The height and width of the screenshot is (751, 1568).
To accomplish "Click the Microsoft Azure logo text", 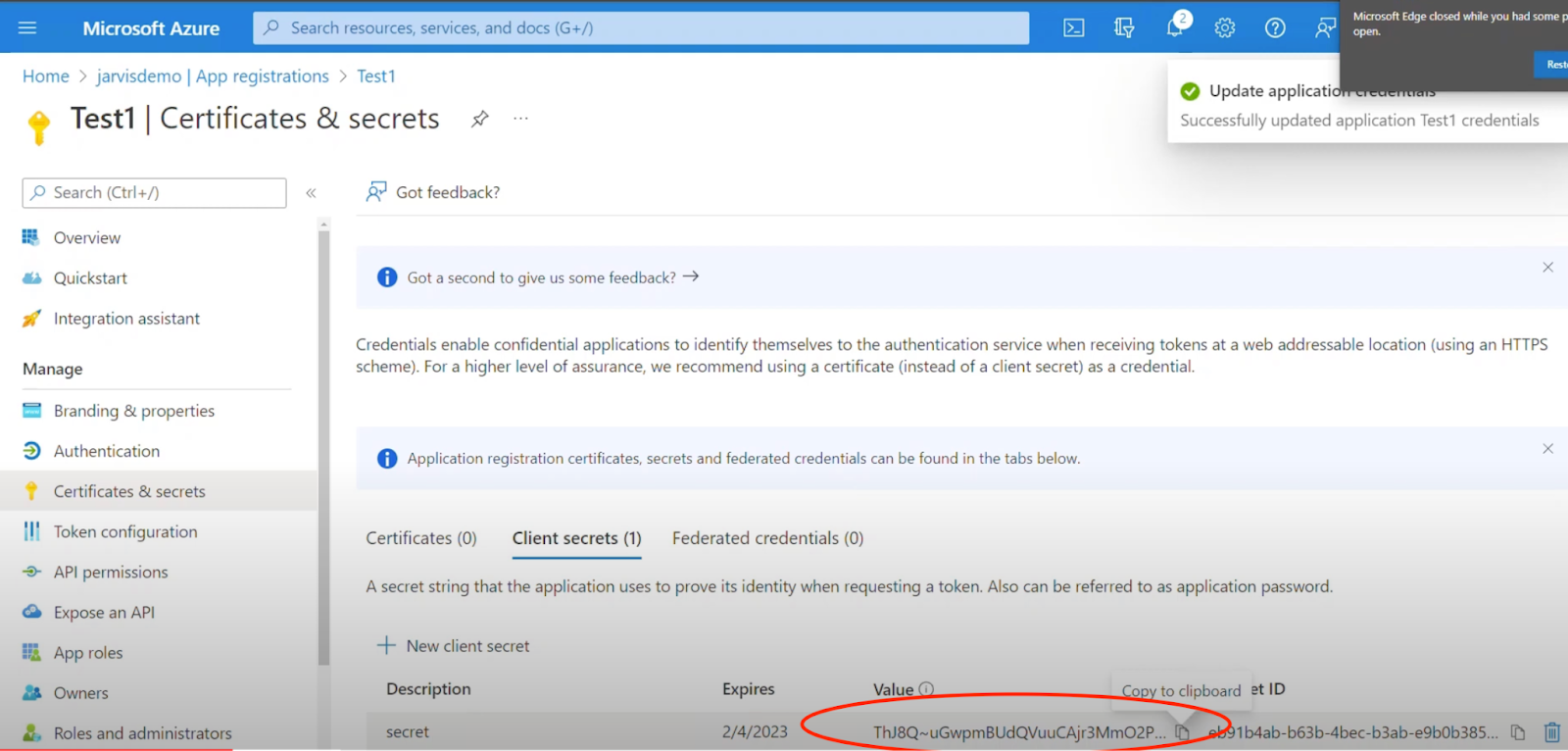I will (151, 28).
